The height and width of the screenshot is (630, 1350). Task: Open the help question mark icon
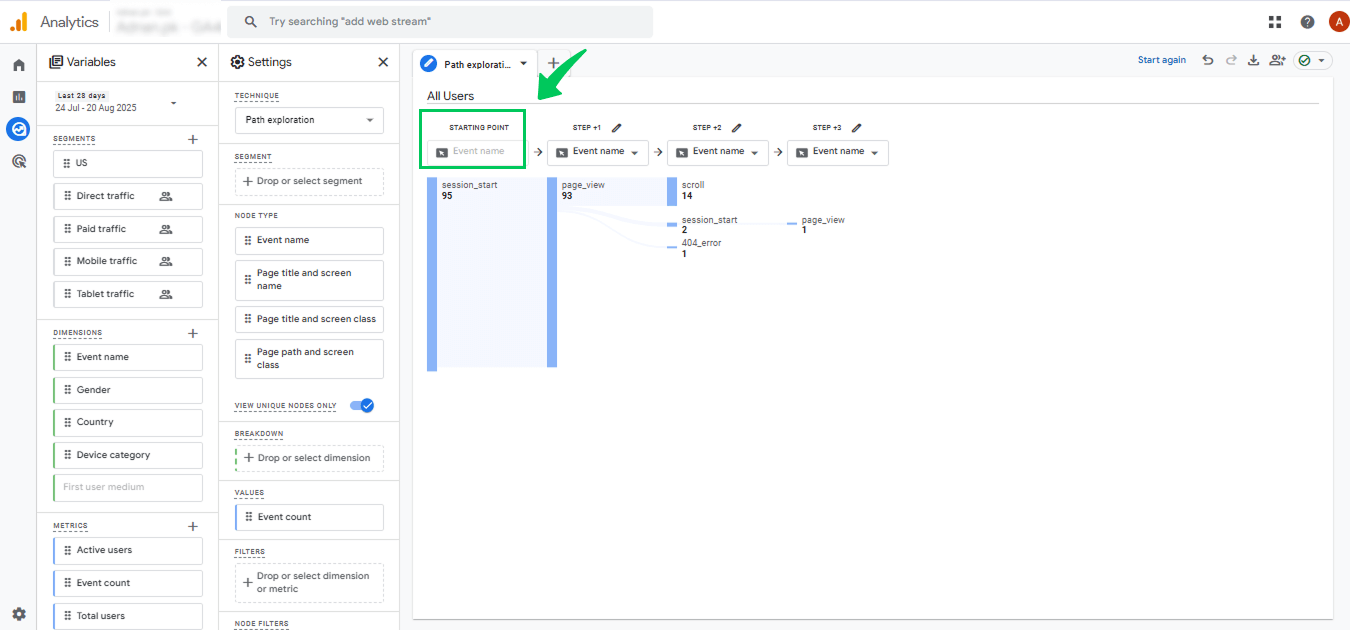[1307, 22]
